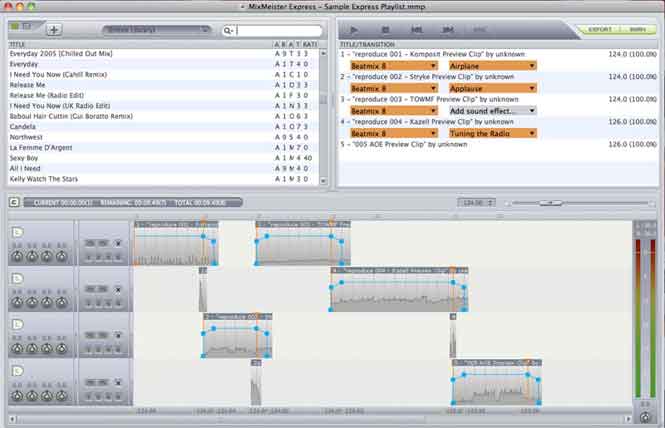Click the TITLE/TRANSITION playlist header
The width and height of the screenshot is (665, 428).
(367, 44)
